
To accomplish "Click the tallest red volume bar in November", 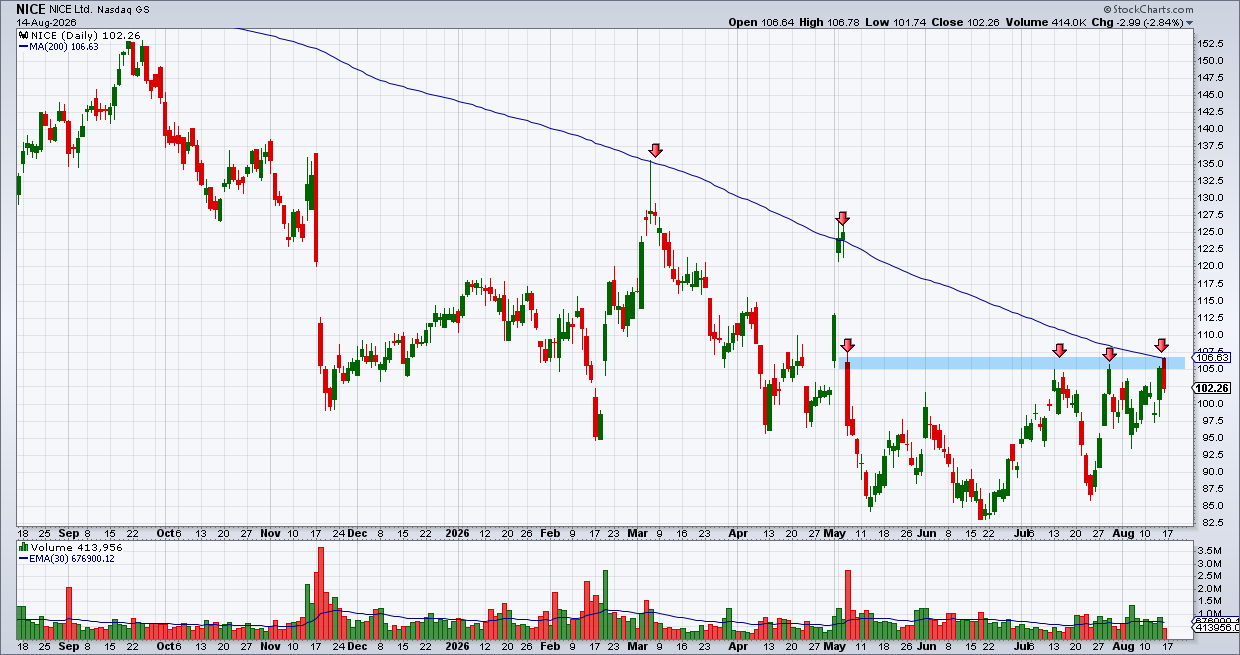I will (x=321, y=593).
